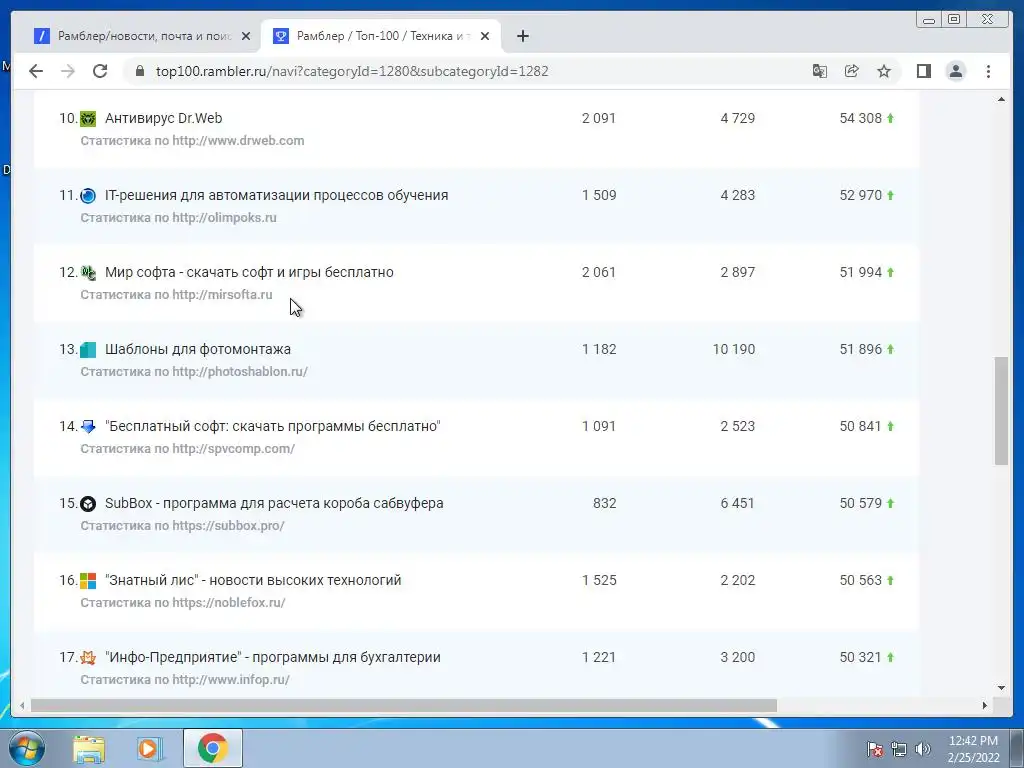
Task: Close the Рамблер/новости tab
Action: [246, 36]
